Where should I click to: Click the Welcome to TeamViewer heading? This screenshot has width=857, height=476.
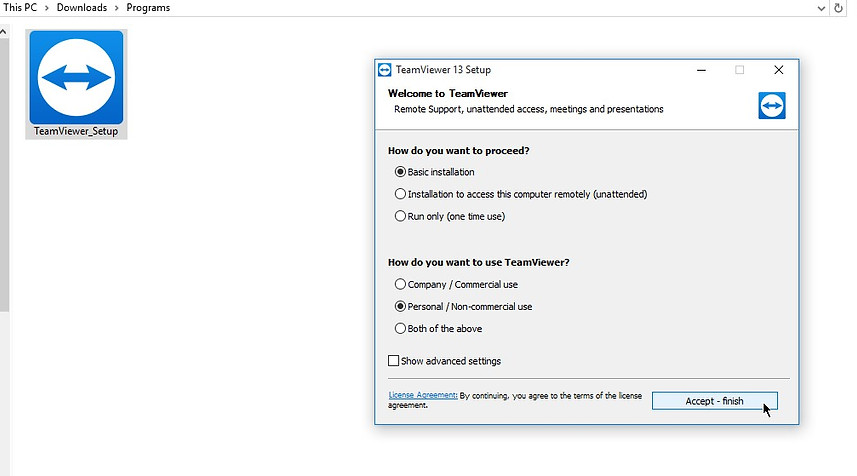tap(448, 93)
